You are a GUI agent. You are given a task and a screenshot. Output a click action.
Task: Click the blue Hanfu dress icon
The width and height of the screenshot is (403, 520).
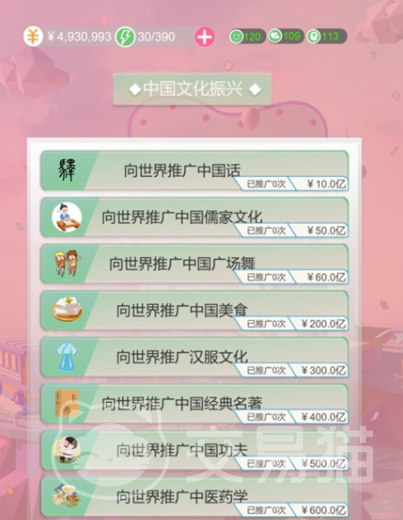(x=67, y=357)
